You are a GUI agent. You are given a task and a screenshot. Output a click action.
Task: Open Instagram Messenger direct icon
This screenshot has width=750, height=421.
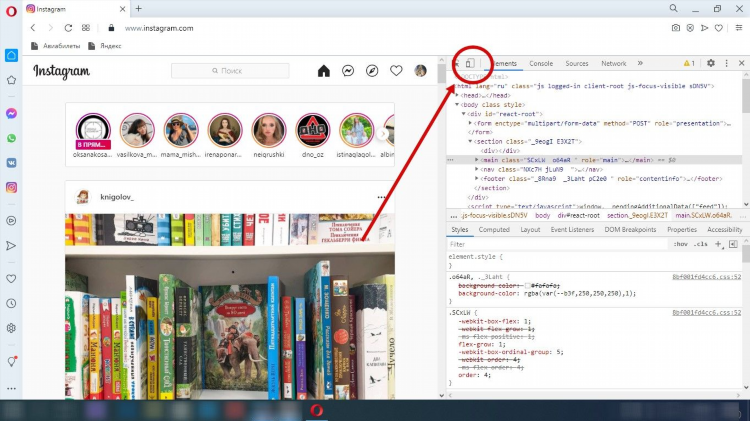click(x=348, y=71)
